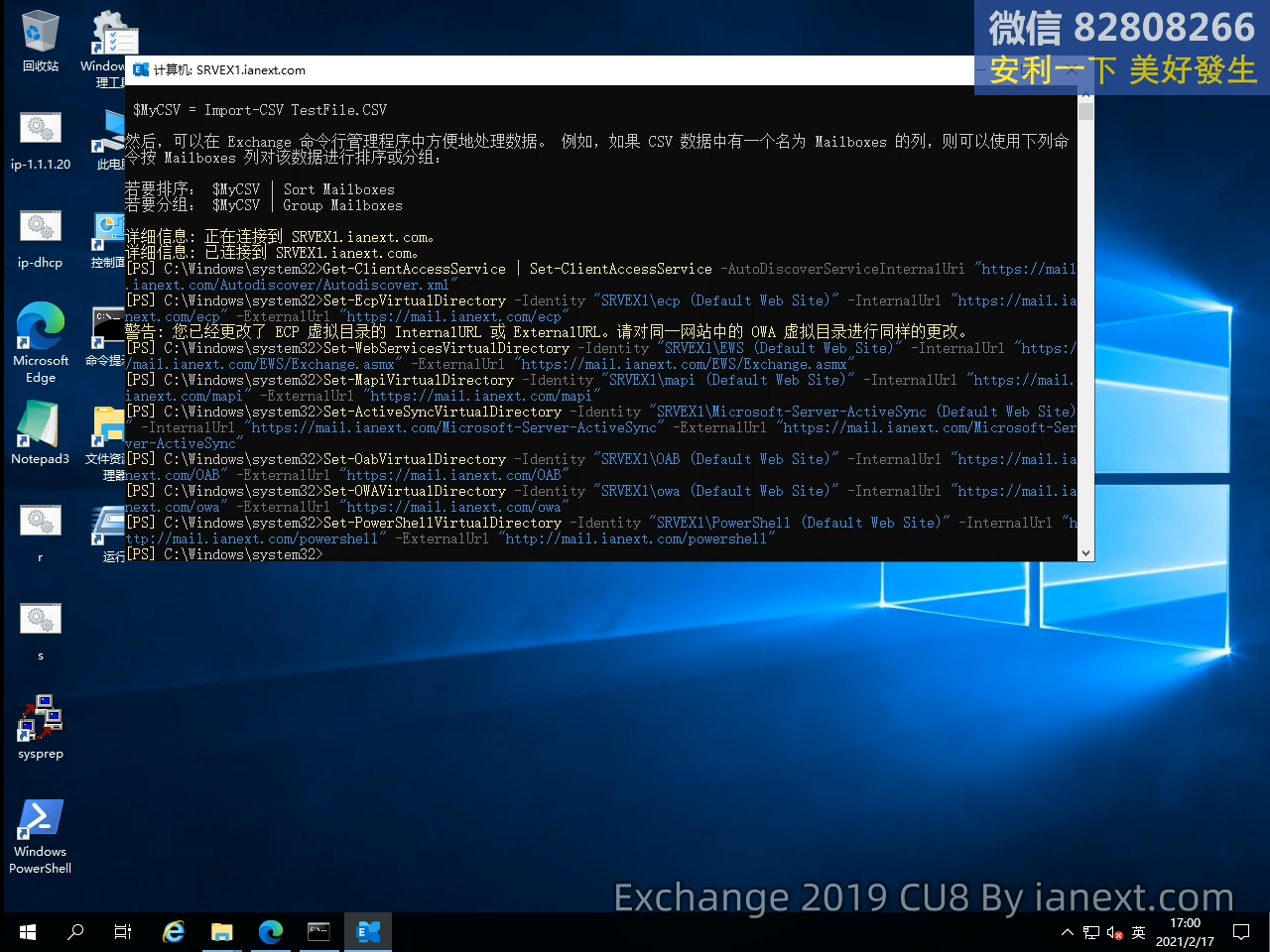The width and height of the screenshot is (1270, 952).
Task: Launch Internet Explorer from the taskbar
Action: 174,932
